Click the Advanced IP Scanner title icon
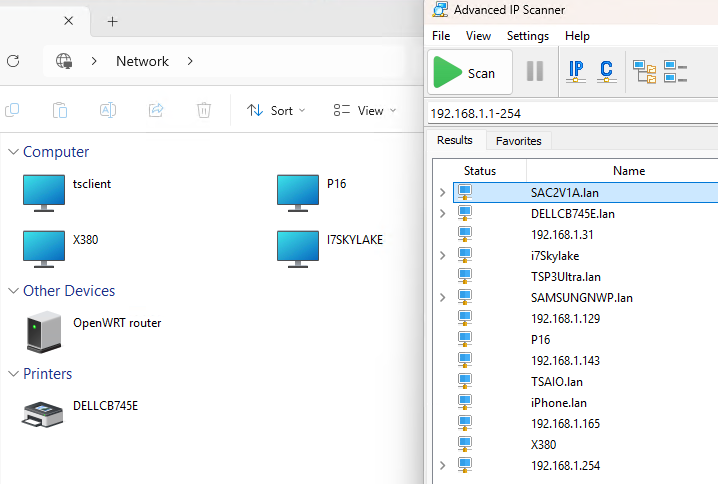This screenshot has width=718, height=484. pyautogui.click(x=440, y=9)
